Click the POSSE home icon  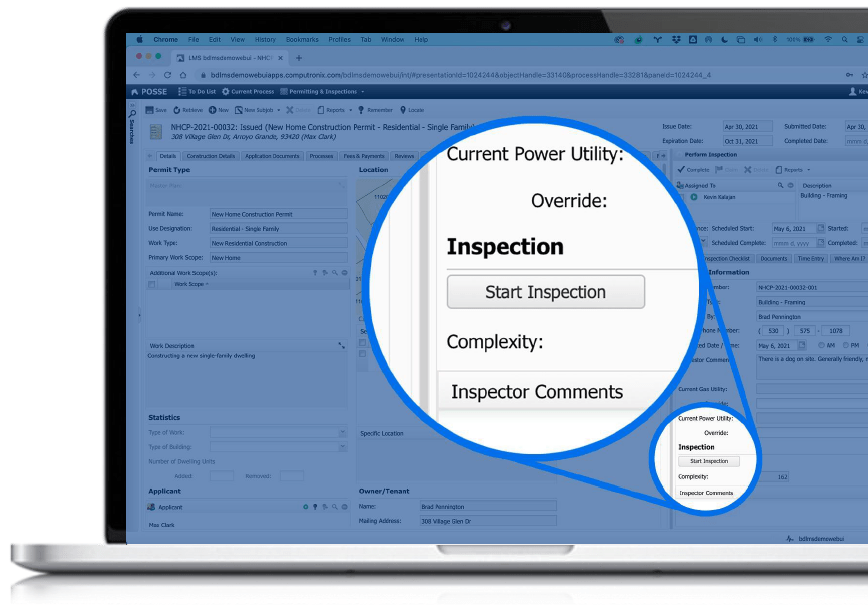tap(136, 91)
